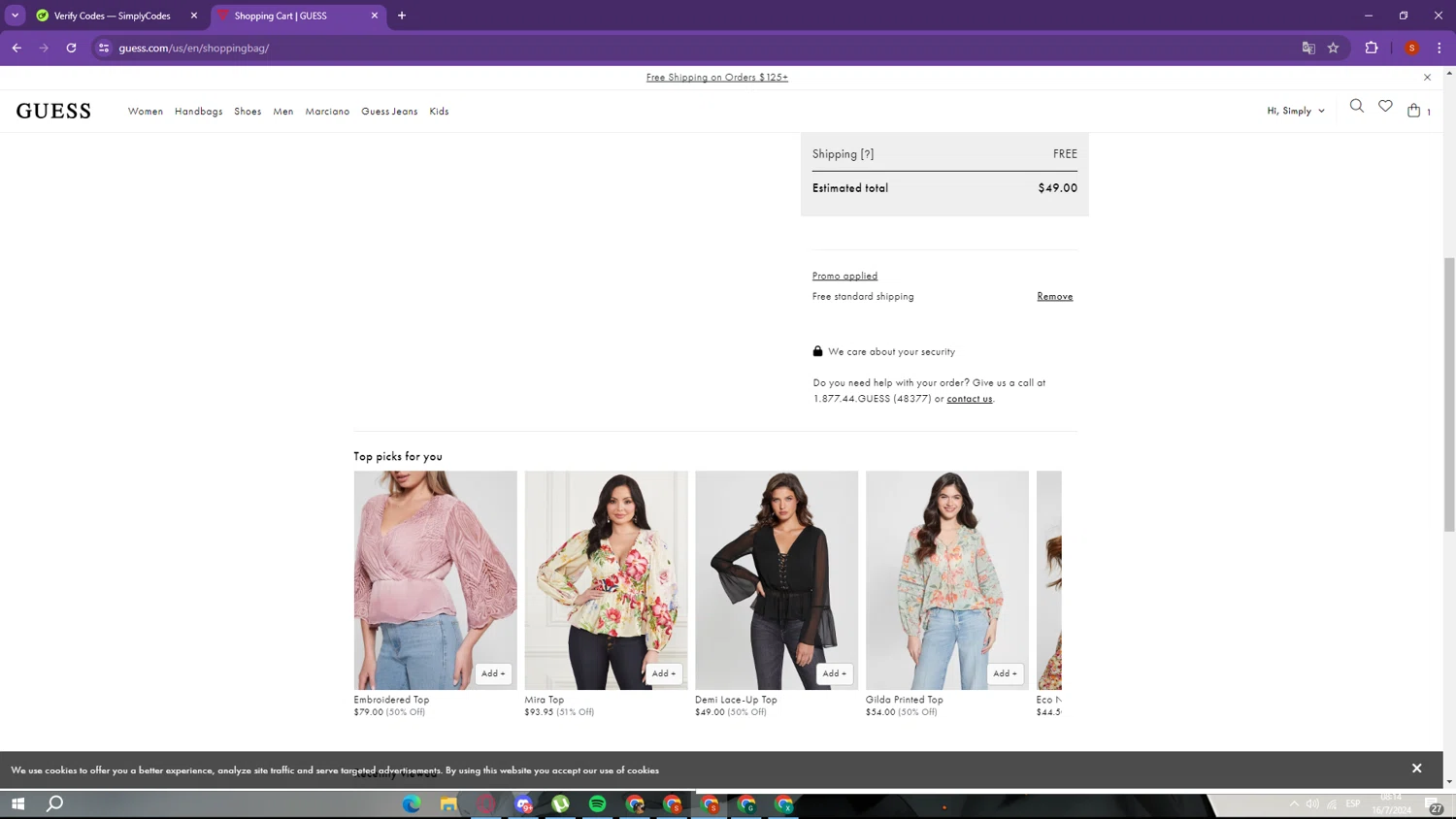1456x819 pixels.
Task: Open the Windows notification center
Action: [1433, 804]
